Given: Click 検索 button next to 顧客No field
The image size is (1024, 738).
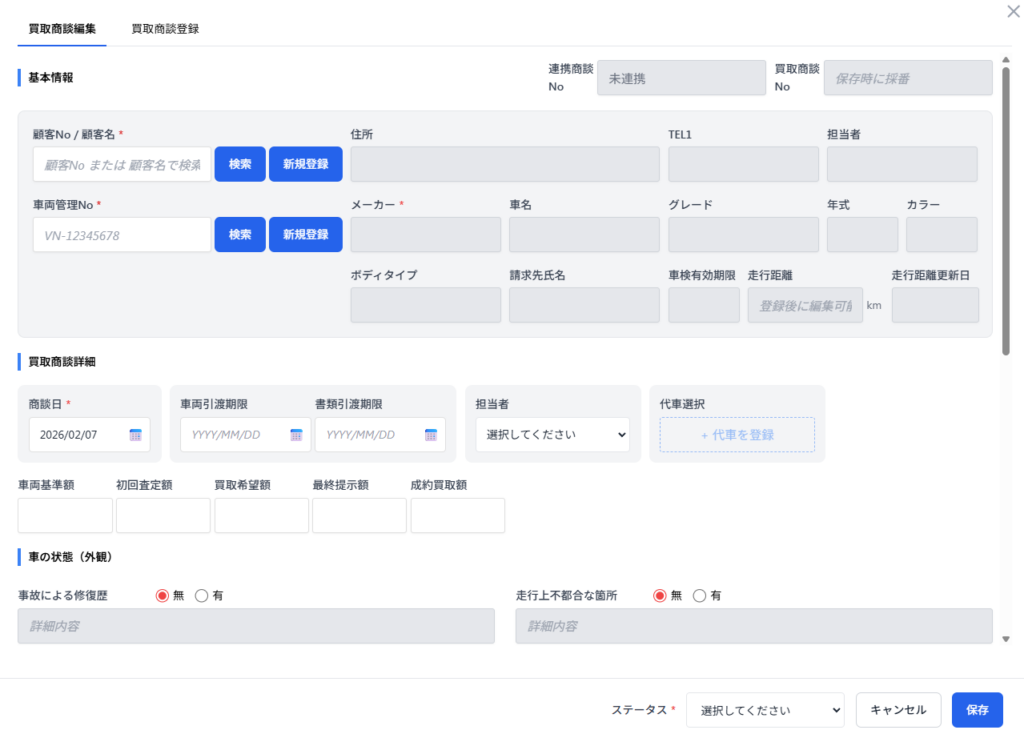Looking at the screenshot, I should [x=240, y=164].
